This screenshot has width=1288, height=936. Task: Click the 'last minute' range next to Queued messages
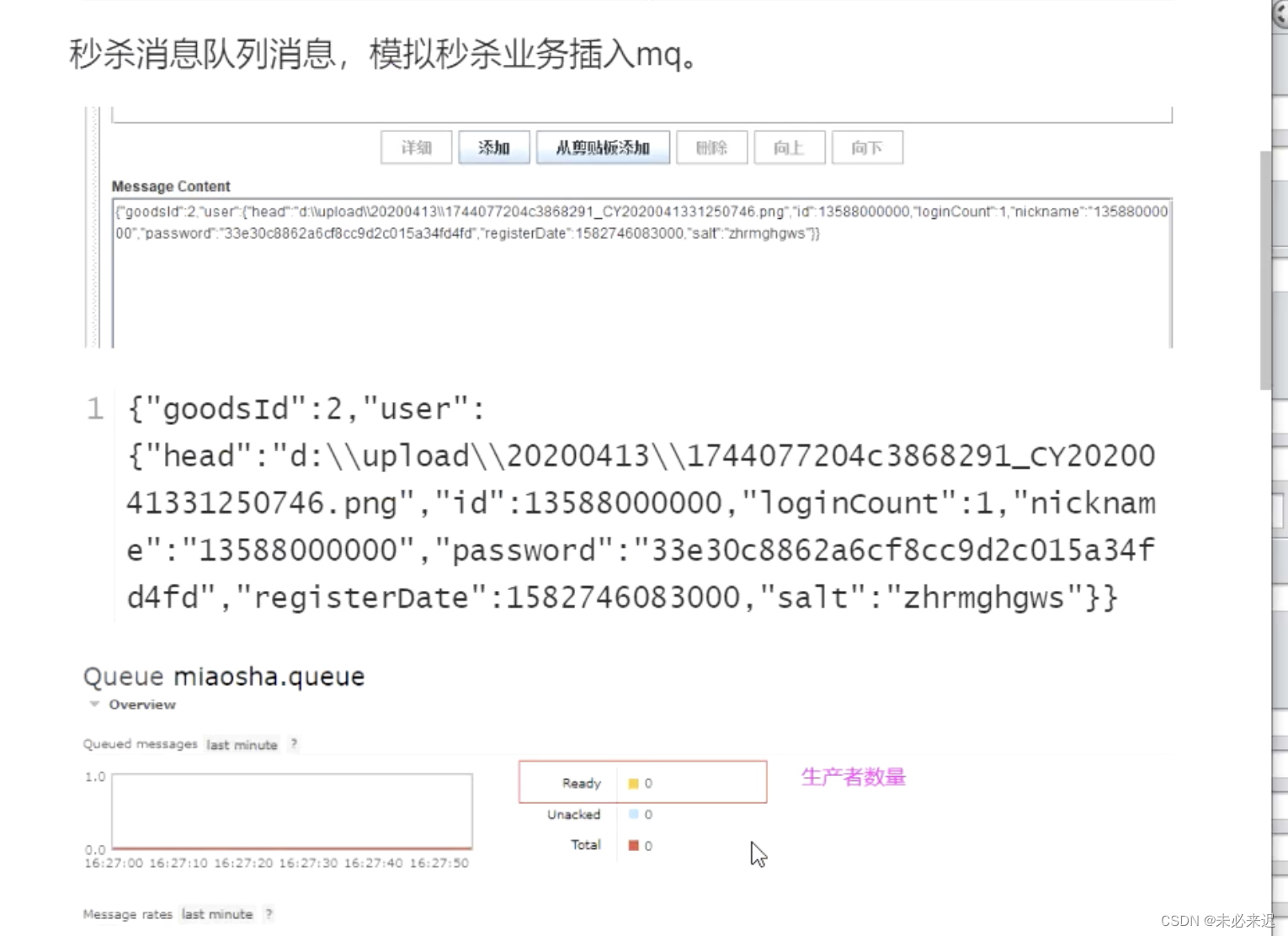point(242,745)
